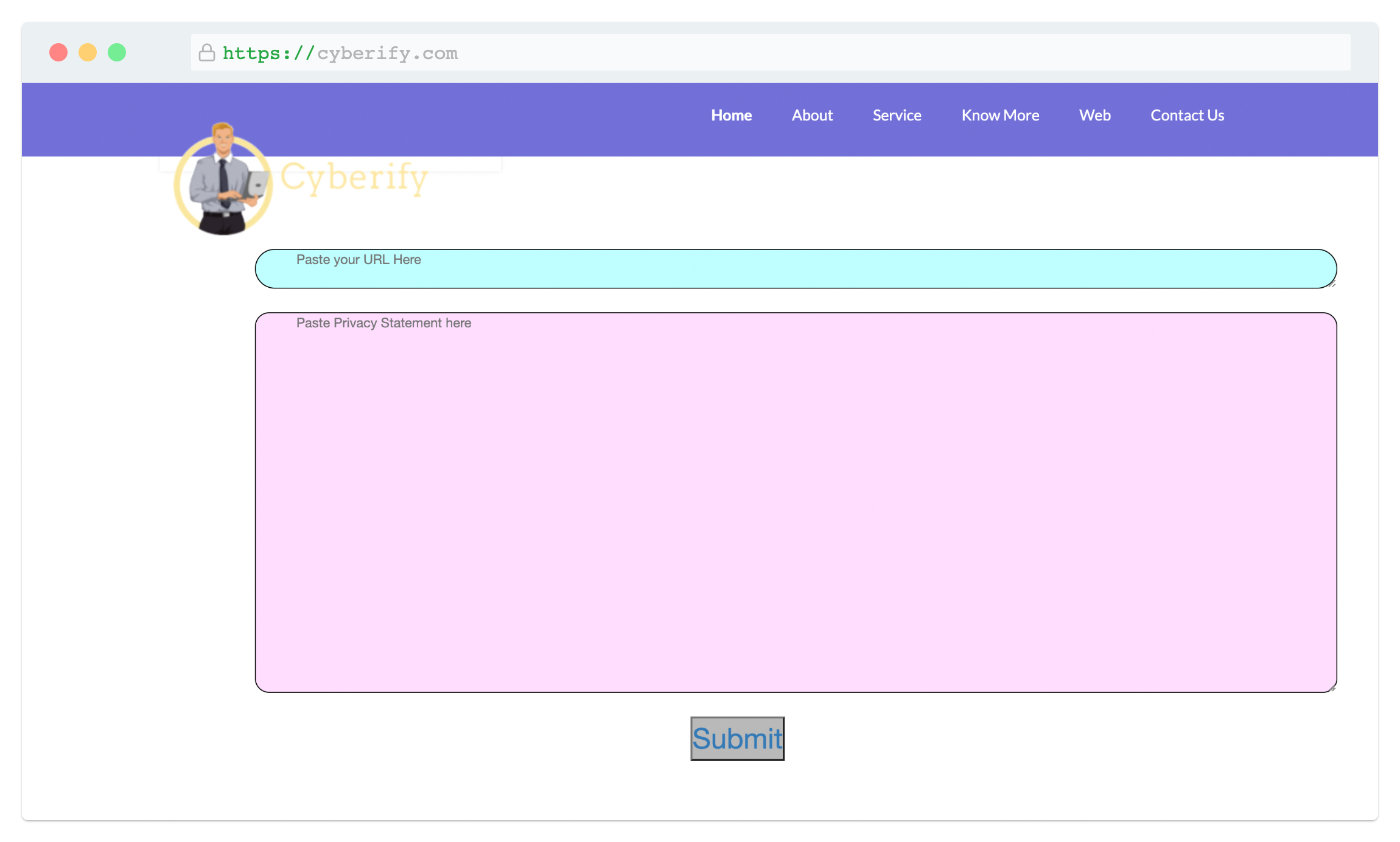Select Know More in the navbar
The height and width of the screenshot is (842, 1400).
1000,115
